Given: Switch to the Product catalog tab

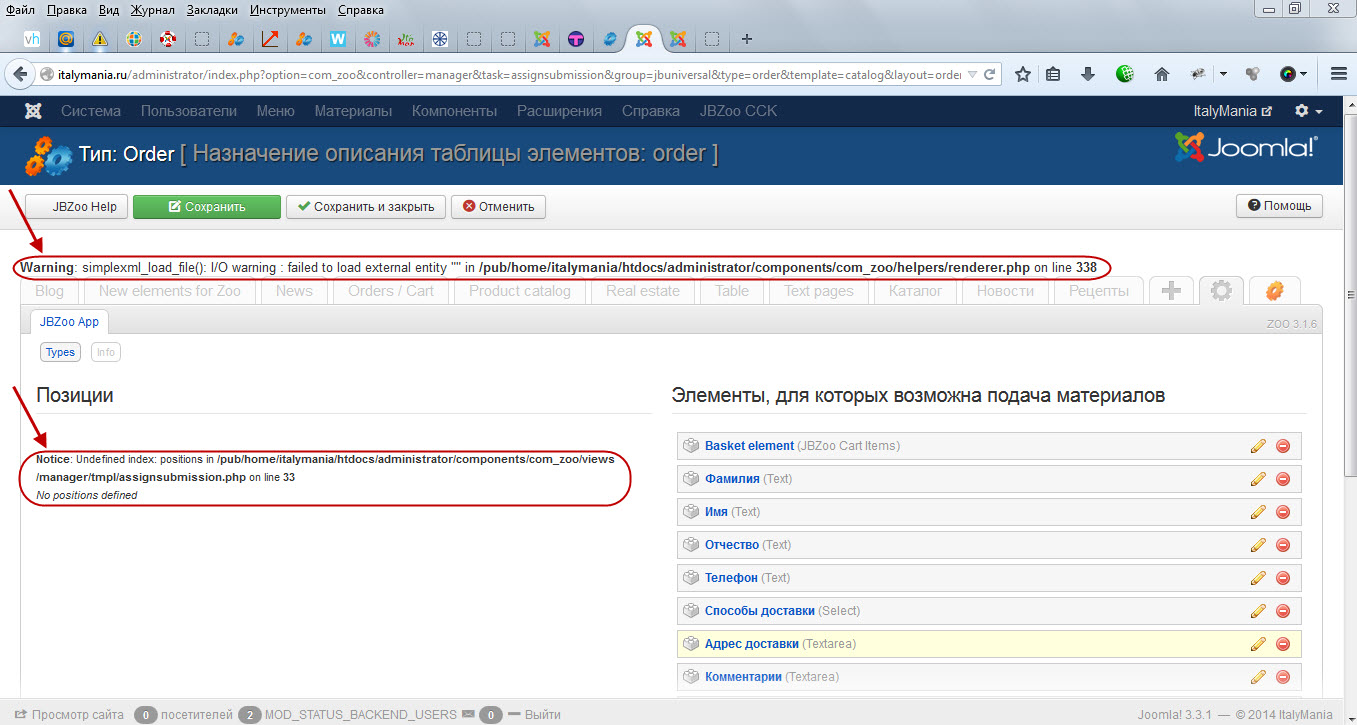Looking at the screenshot, I should (x=519, y=291).
